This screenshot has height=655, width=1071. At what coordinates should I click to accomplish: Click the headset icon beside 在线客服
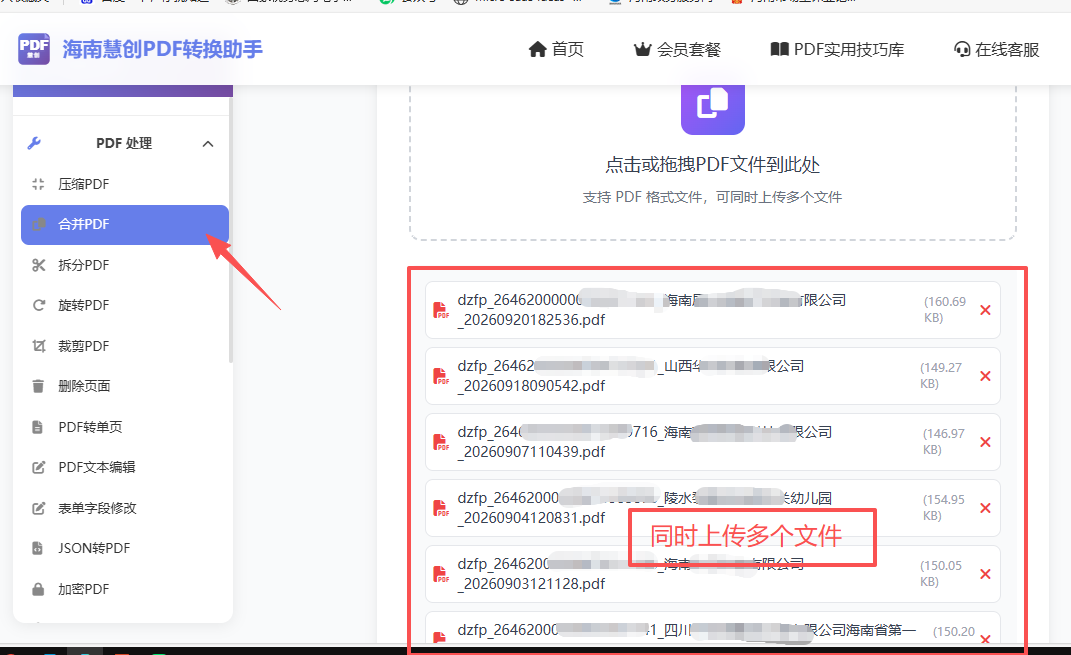[962, 49]
